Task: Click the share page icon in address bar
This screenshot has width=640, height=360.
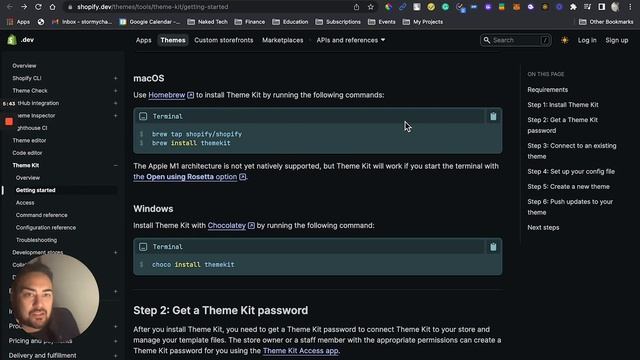Action: (356, 7)
